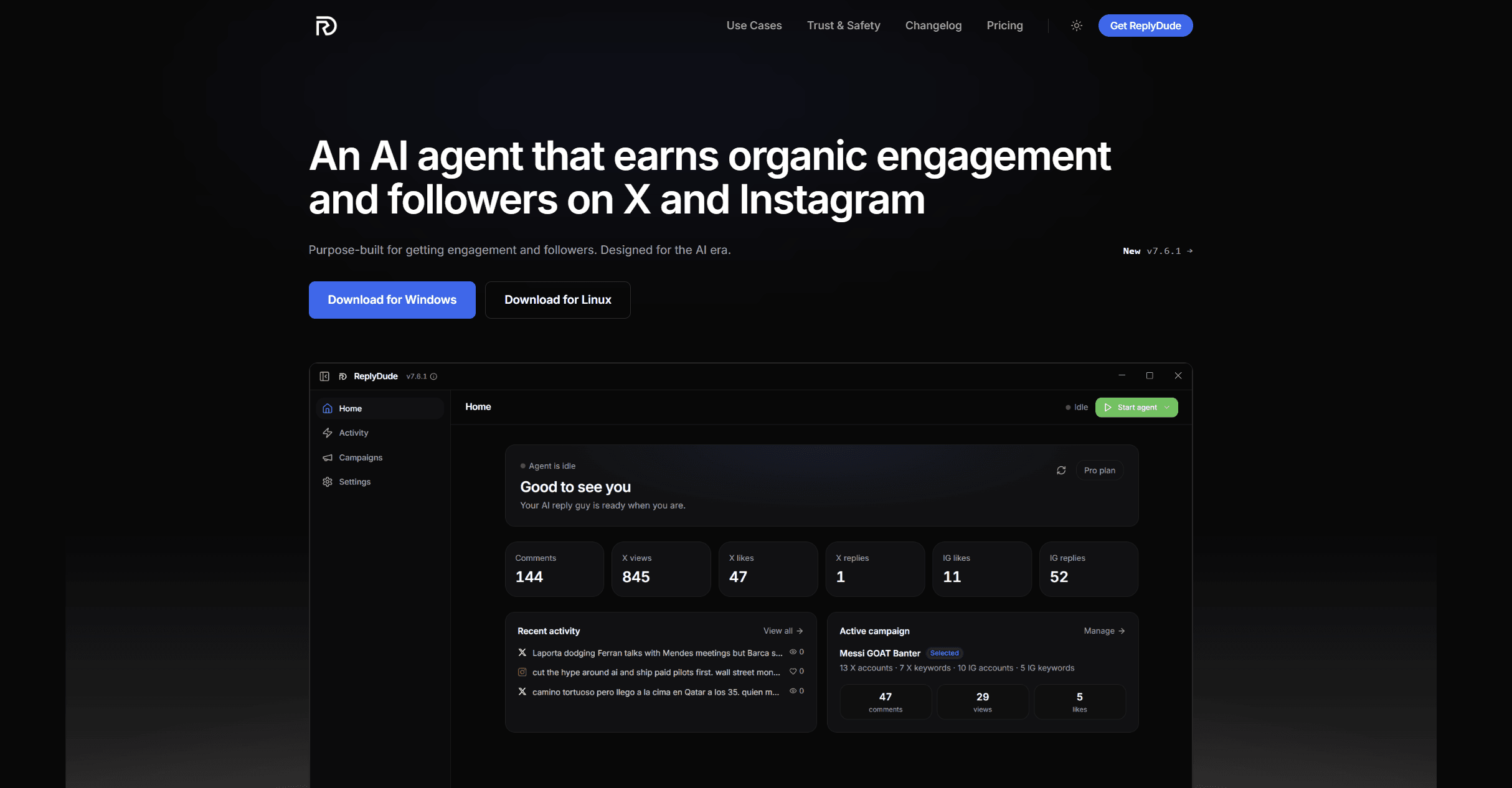Viewport: 1512px width, 788px height.
Task: Click the Get ReplyDude button
Action: (x=1145, y=26)
